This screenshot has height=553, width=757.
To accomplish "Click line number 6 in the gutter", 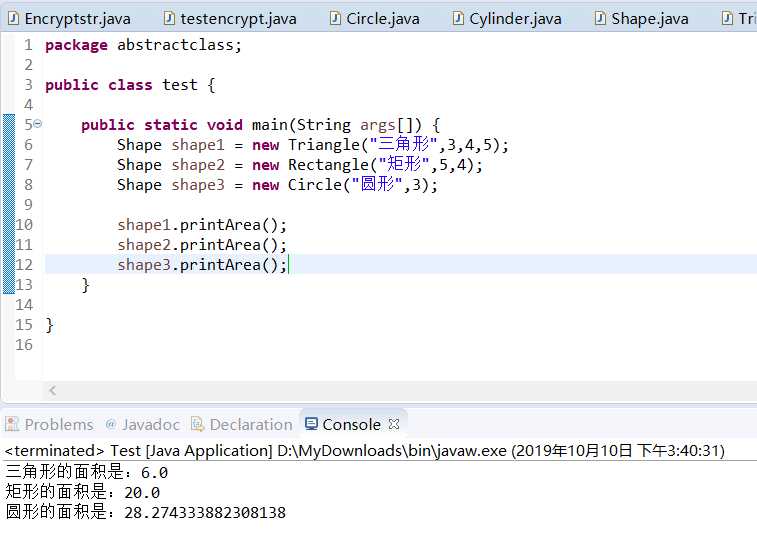I will coord(28,145).
